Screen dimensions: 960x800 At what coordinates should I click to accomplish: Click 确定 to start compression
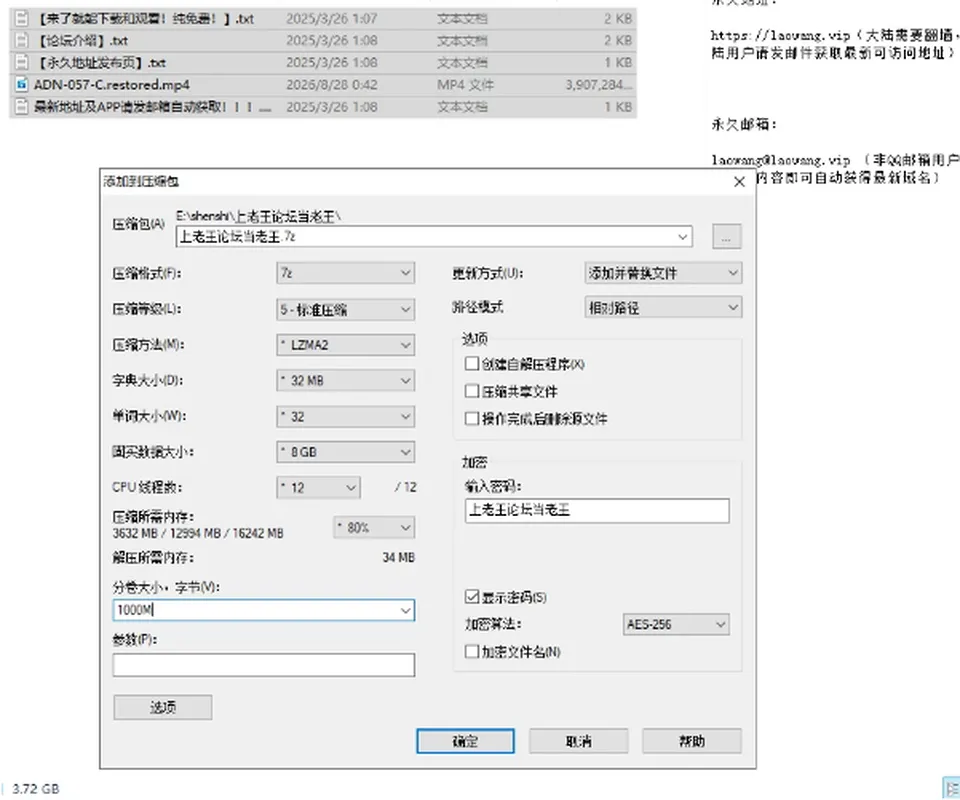coord(465,741)
